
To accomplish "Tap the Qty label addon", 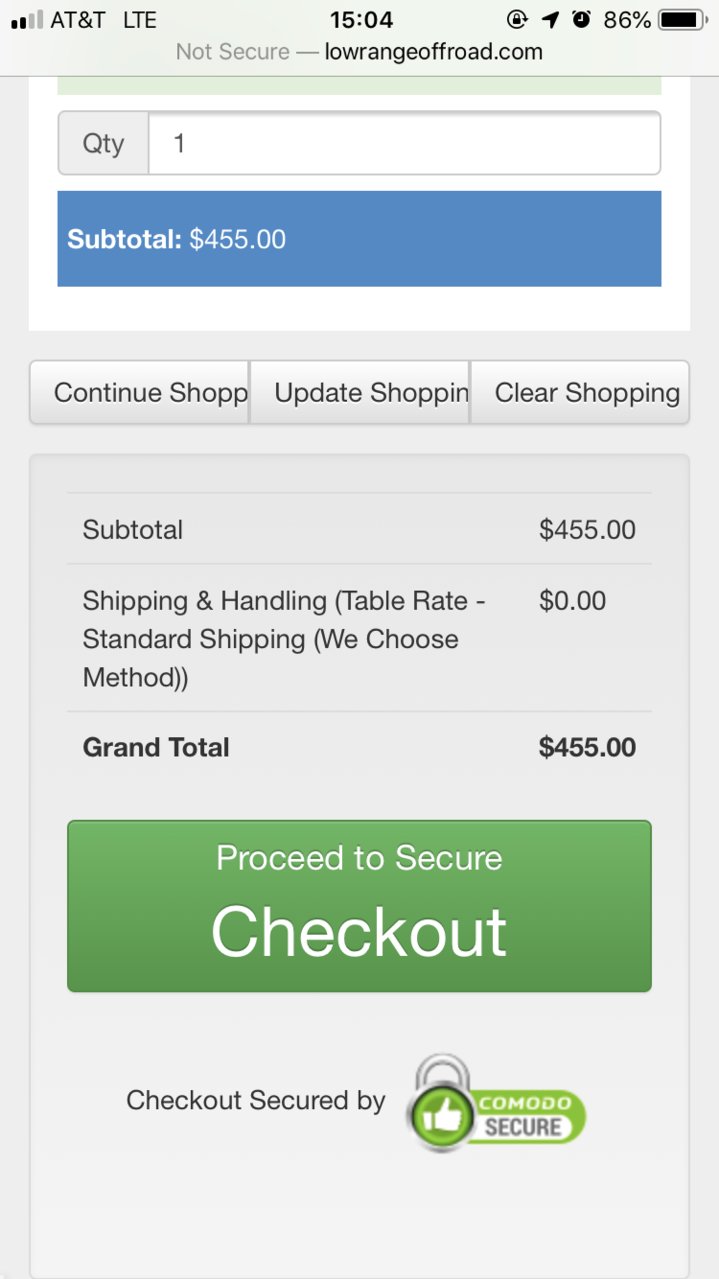I will pos(103,143).
